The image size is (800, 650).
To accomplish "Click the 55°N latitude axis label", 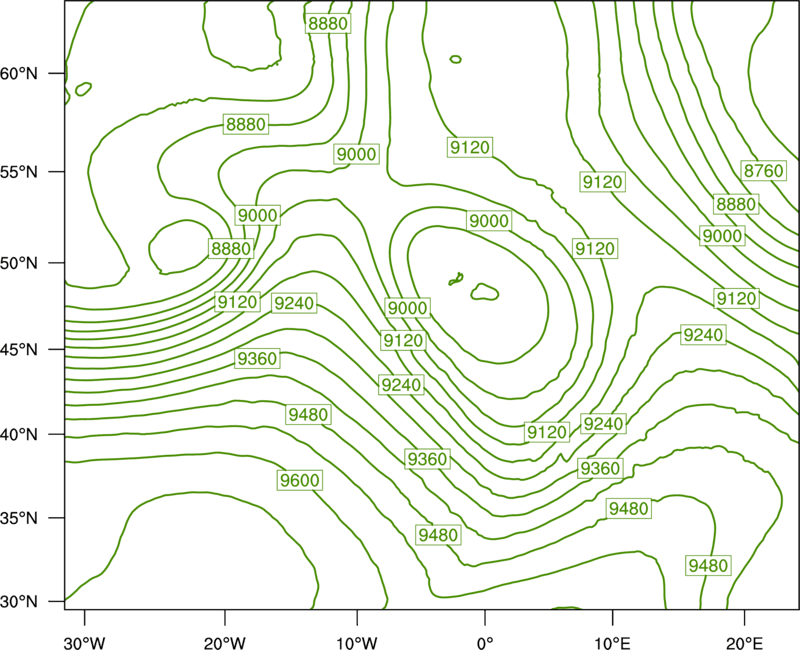I will 19,172.
